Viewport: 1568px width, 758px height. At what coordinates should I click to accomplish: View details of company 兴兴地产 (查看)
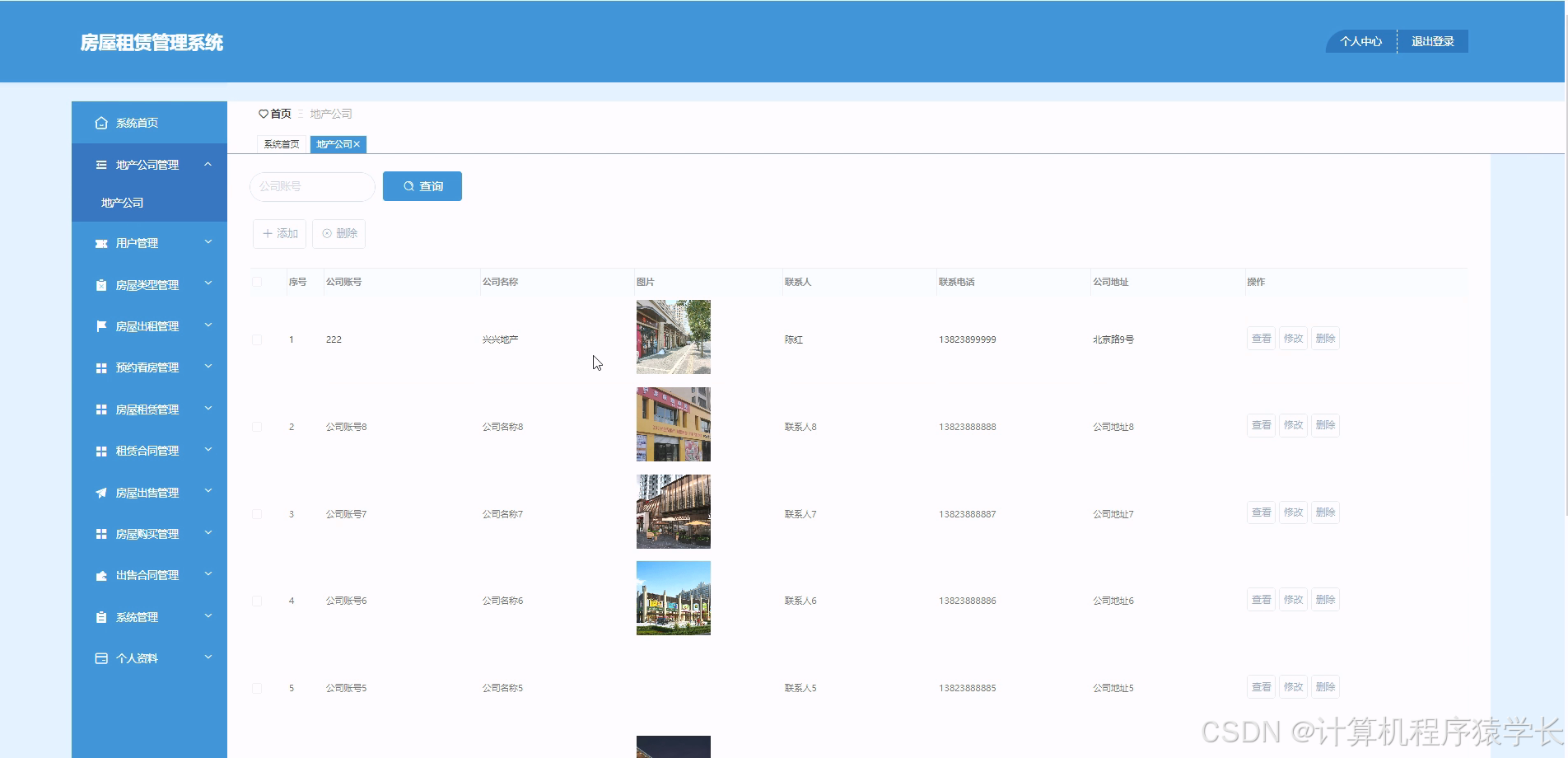click(x=1262, y=339)
